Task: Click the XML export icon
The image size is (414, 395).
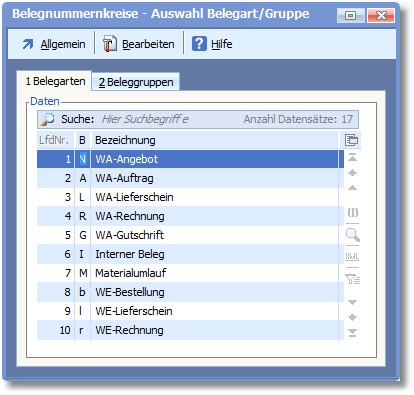Action: point(352,256)
